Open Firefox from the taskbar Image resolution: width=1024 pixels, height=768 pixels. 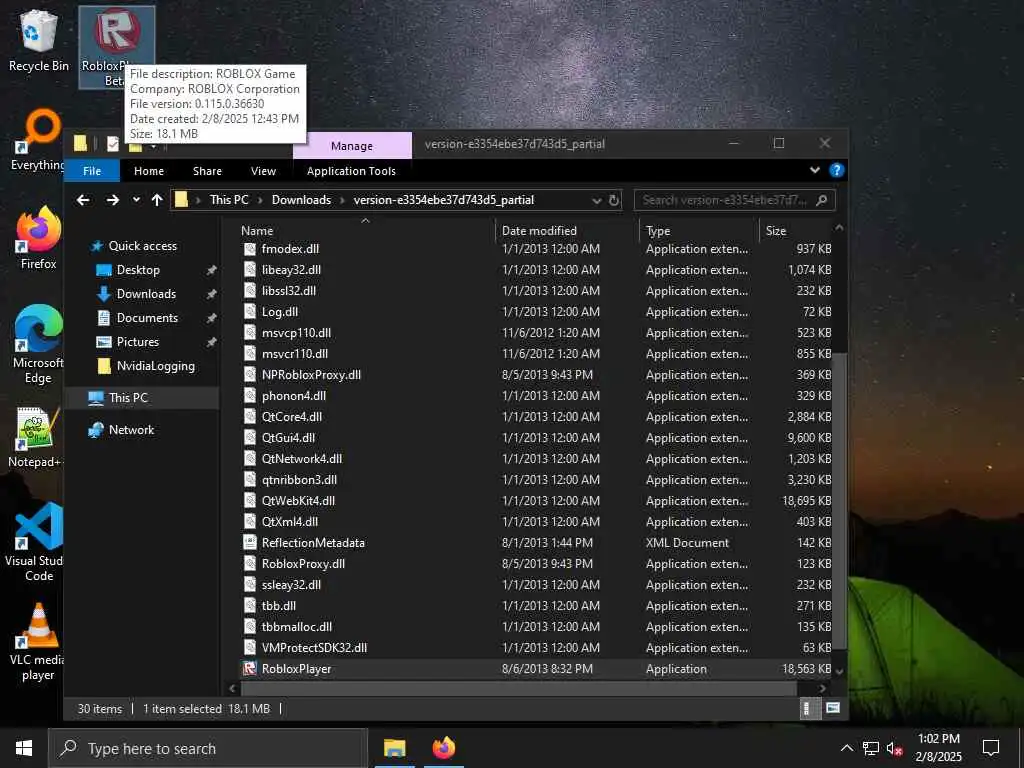tap(444, 748)
